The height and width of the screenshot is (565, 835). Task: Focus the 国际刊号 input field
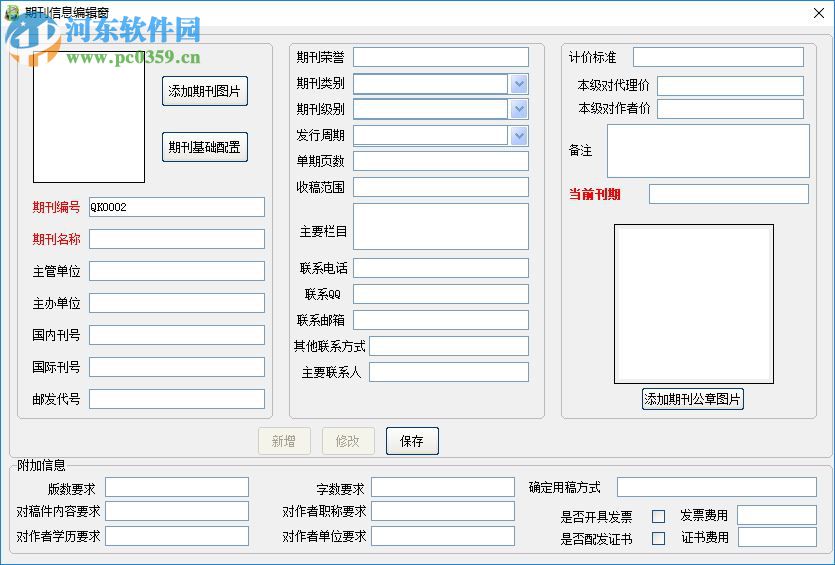[x=177, y=367]
